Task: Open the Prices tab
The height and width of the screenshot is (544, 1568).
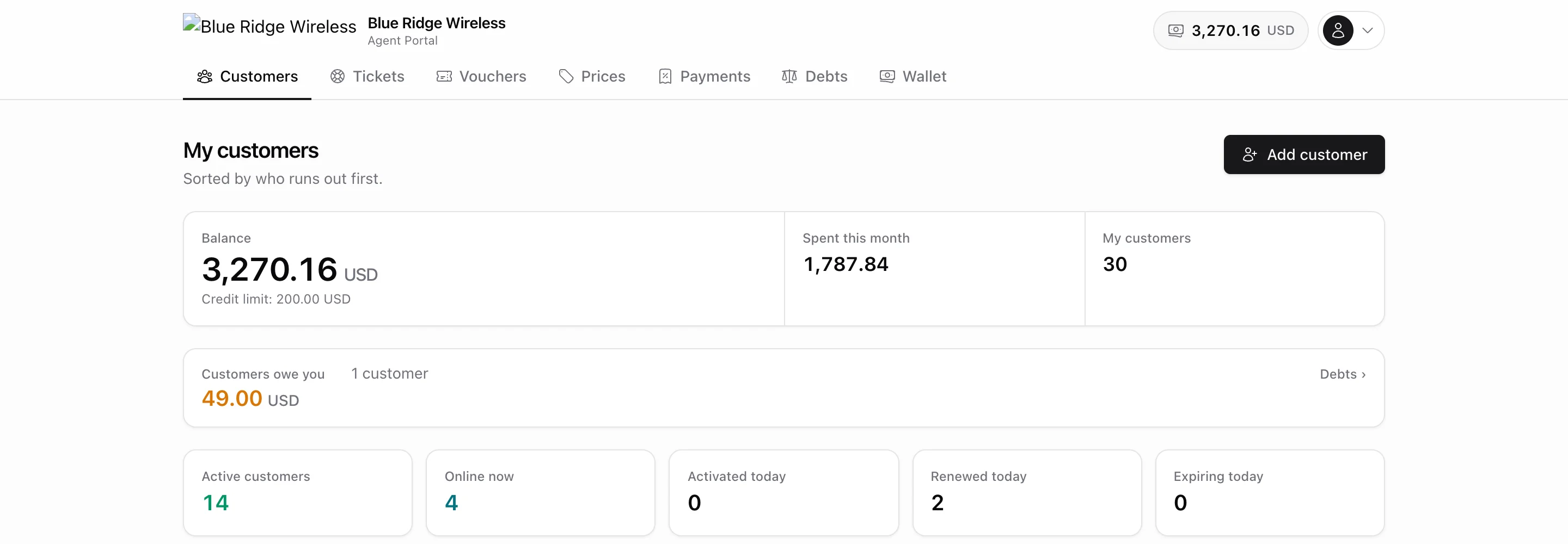Action: [x=592, y=77]
